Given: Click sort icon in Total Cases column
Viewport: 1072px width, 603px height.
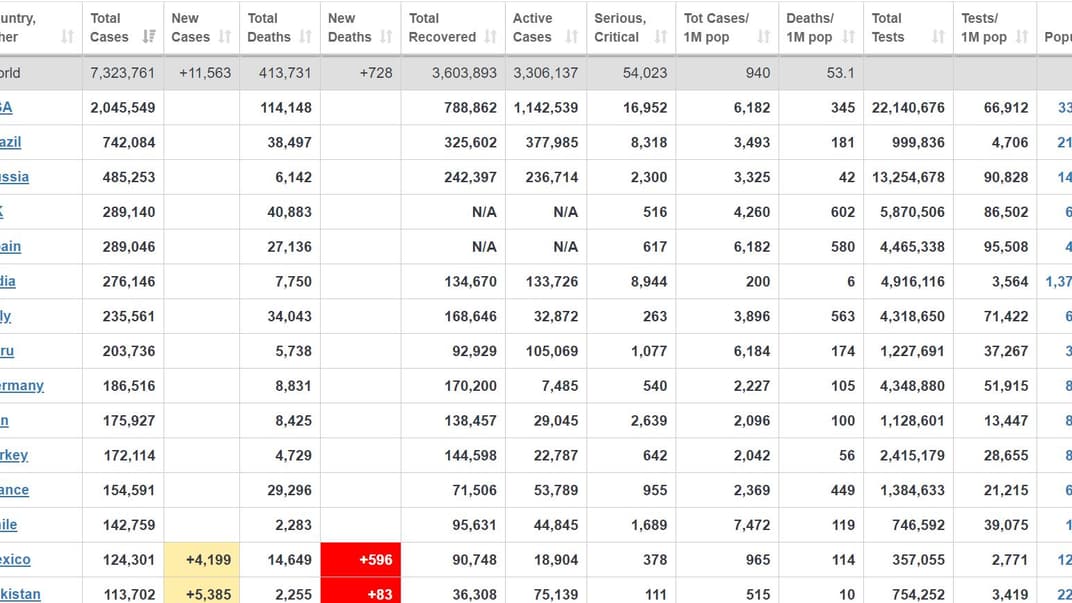Looking at the screenshot, I should (149, 37).
